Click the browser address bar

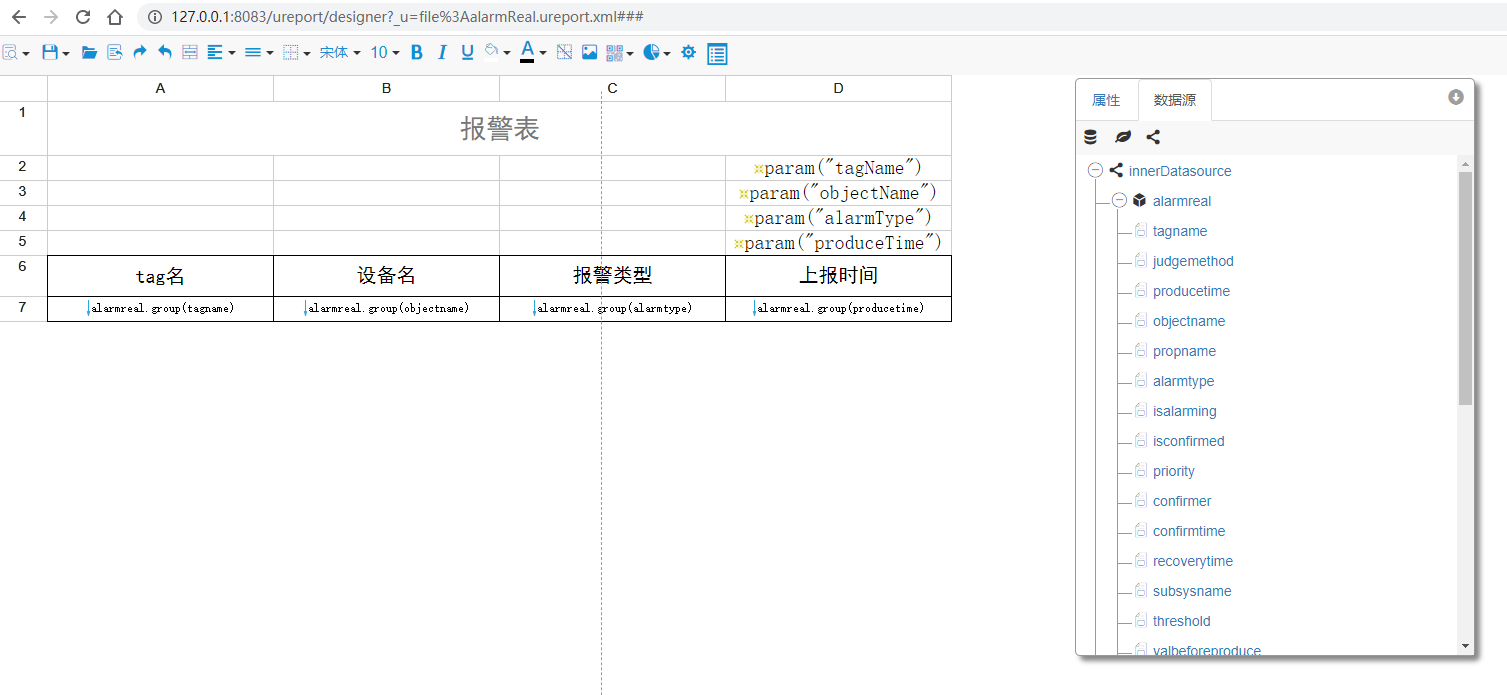(x=820, y=17)
